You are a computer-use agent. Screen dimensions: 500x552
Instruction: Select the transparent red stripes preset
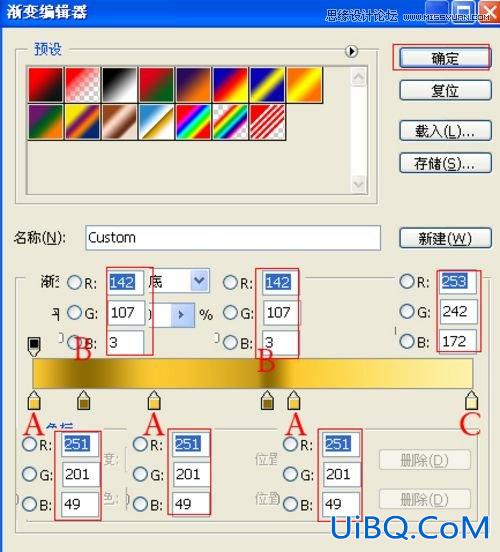point(267,122)
